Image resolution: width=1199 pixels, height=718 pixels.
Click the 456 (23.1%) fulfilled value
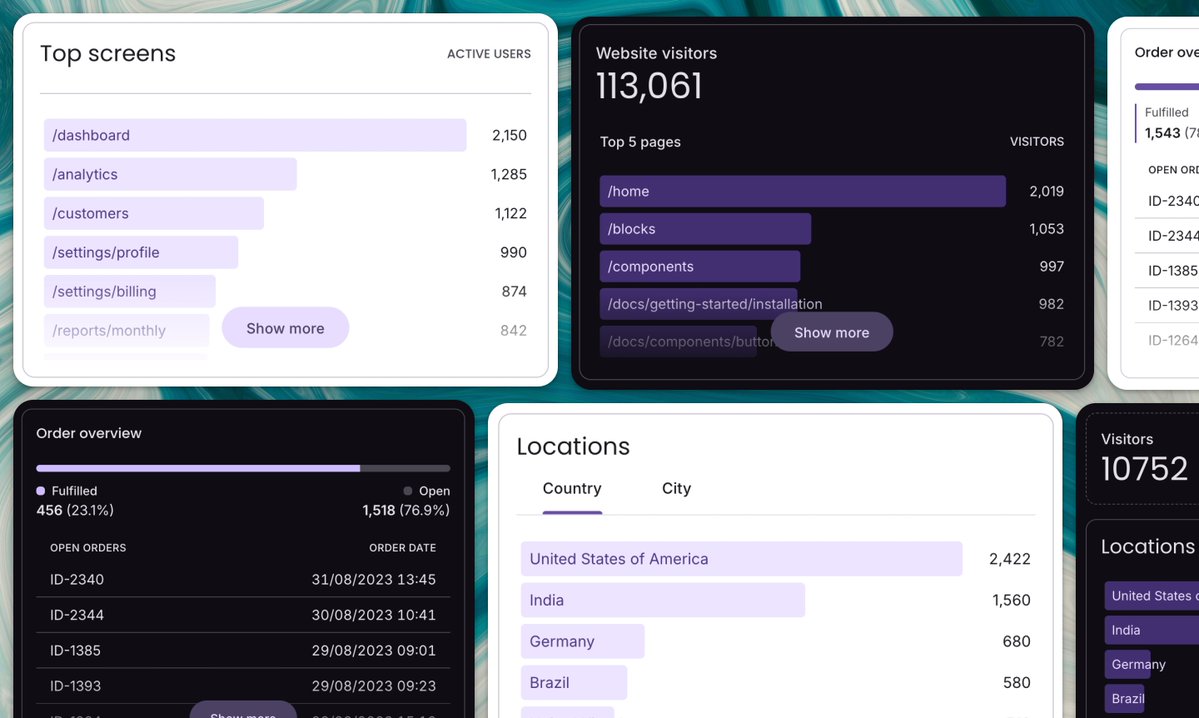coord(75,510)
